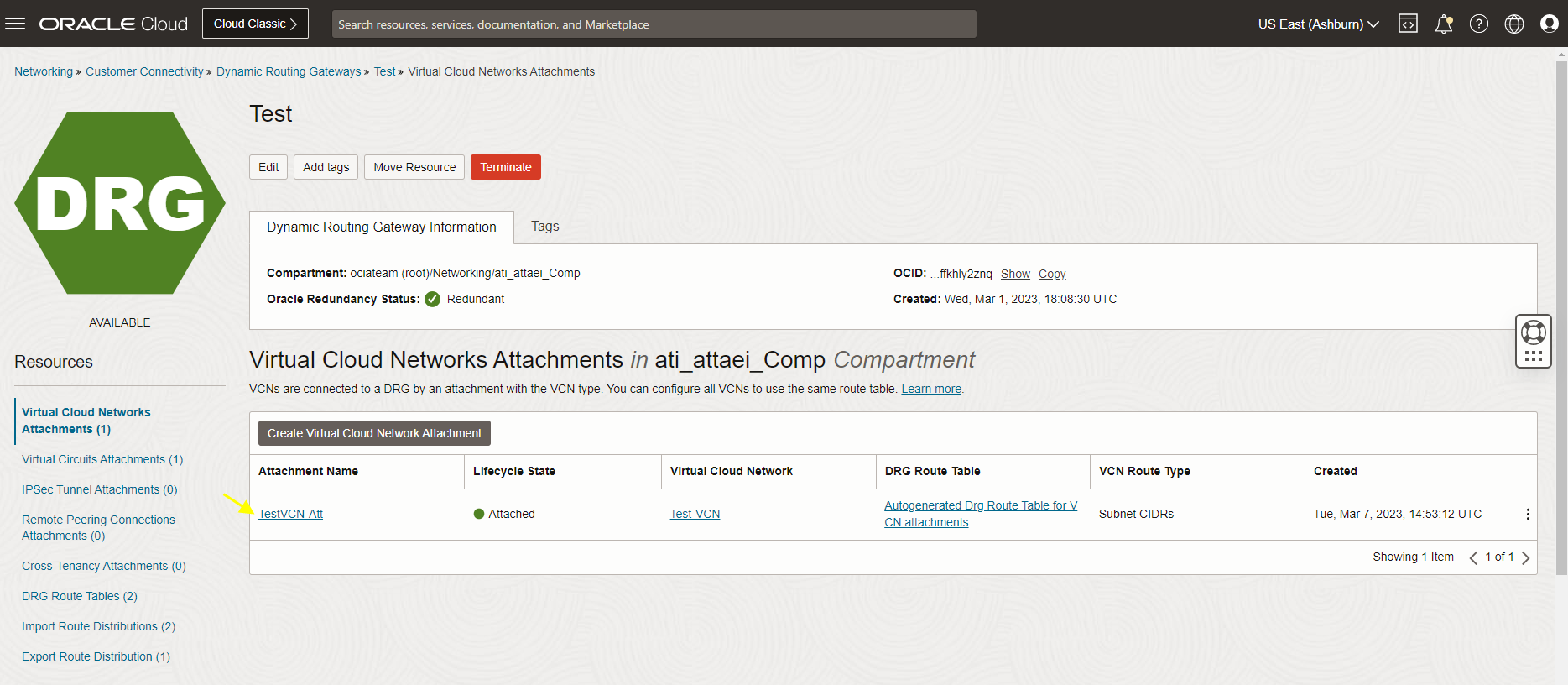Click the Oracle Cloud logo
Screen dimensions: 1568x685
click(x=113, y=24)
